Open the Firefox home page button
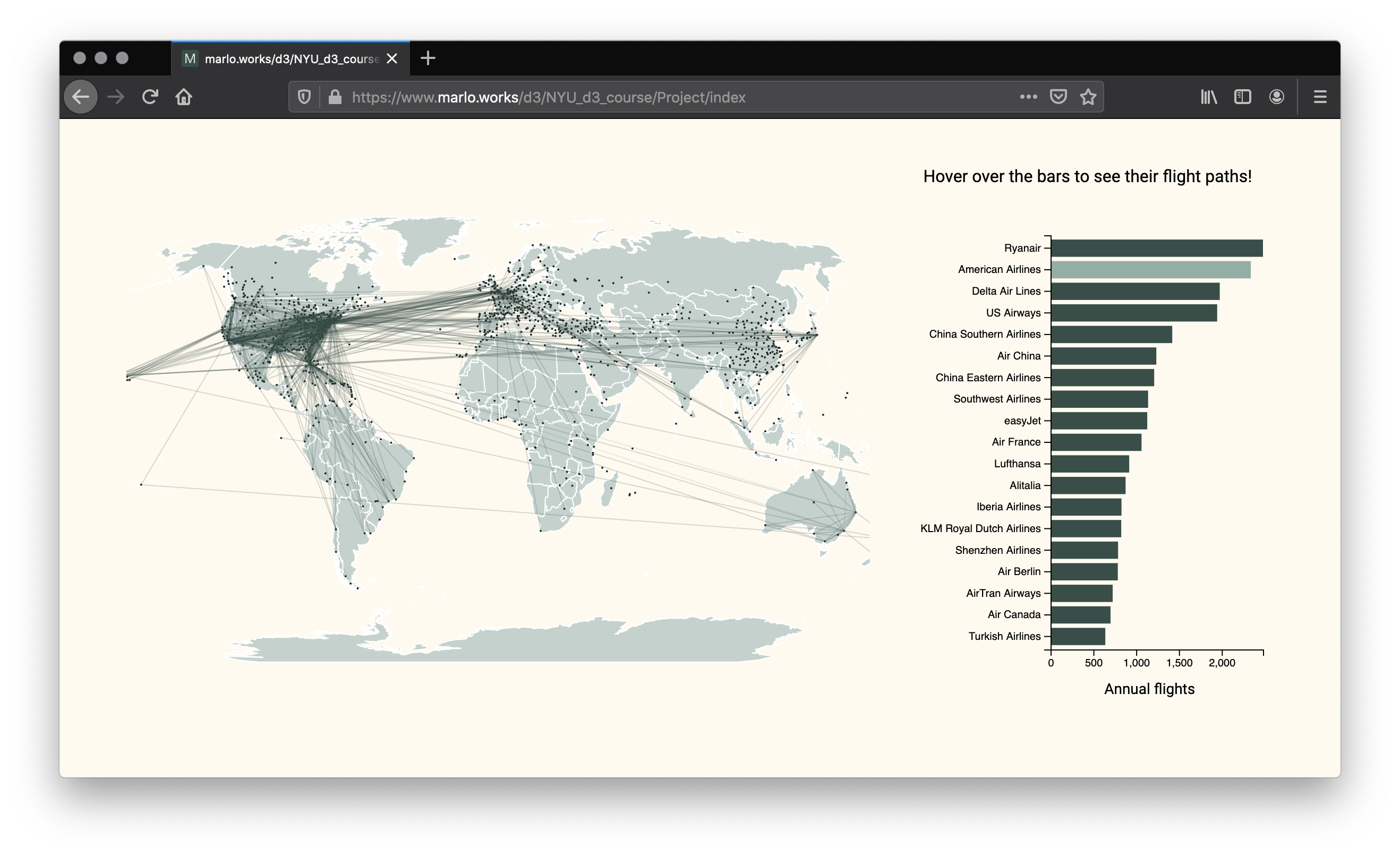Viewport: 1400px width, 856px height. pos(184,97)
